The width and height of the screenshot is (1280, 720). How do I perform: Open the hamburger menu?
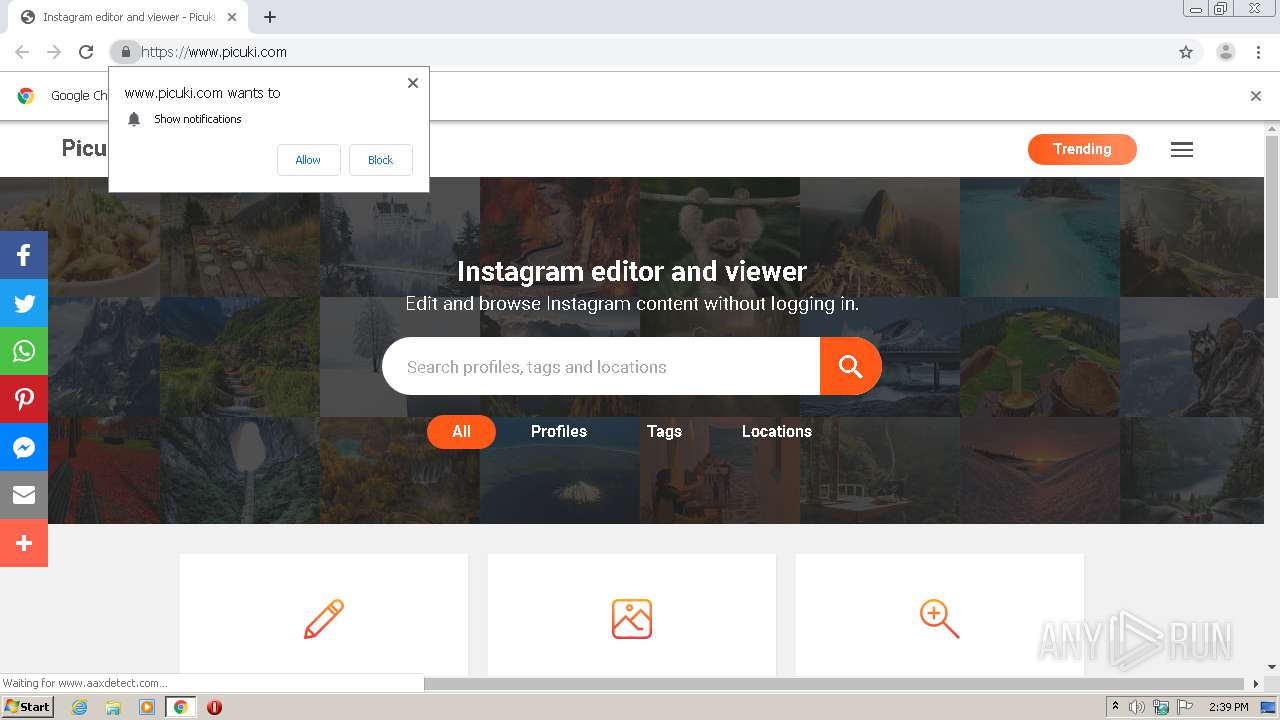tap(1182, 150)
